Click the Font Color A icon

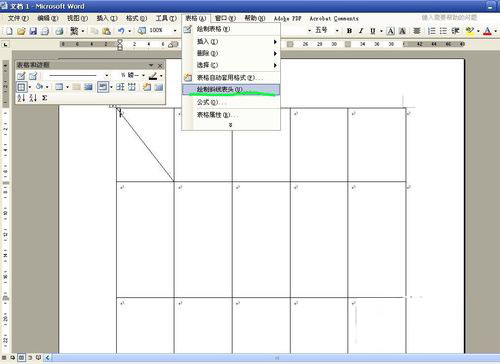click(487, 31)
